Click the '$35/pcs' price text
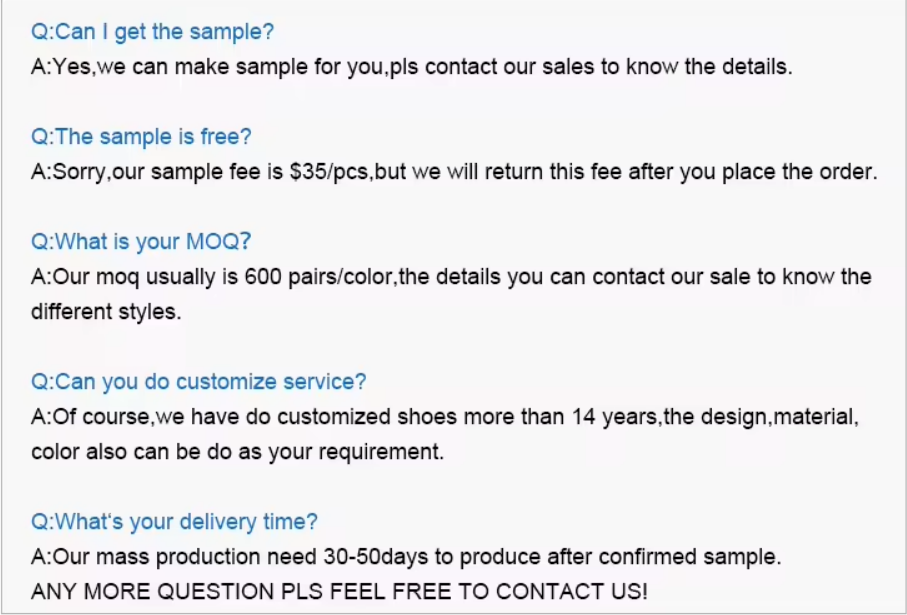Viewport: 907px width, 615px height. pos(329,172)
